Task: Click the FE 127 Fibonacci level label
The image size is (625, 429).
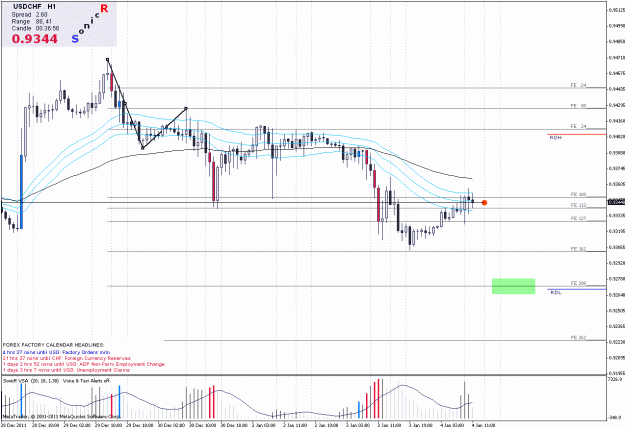Action: point(578,218)
